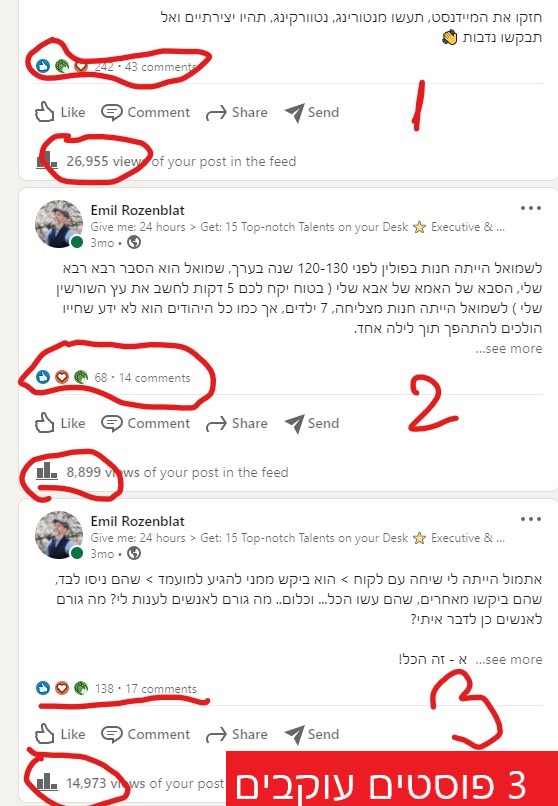This screenshot has height=806, width=558.
Task: Expand 'see more' on the second post
Action: pos(509,349)
